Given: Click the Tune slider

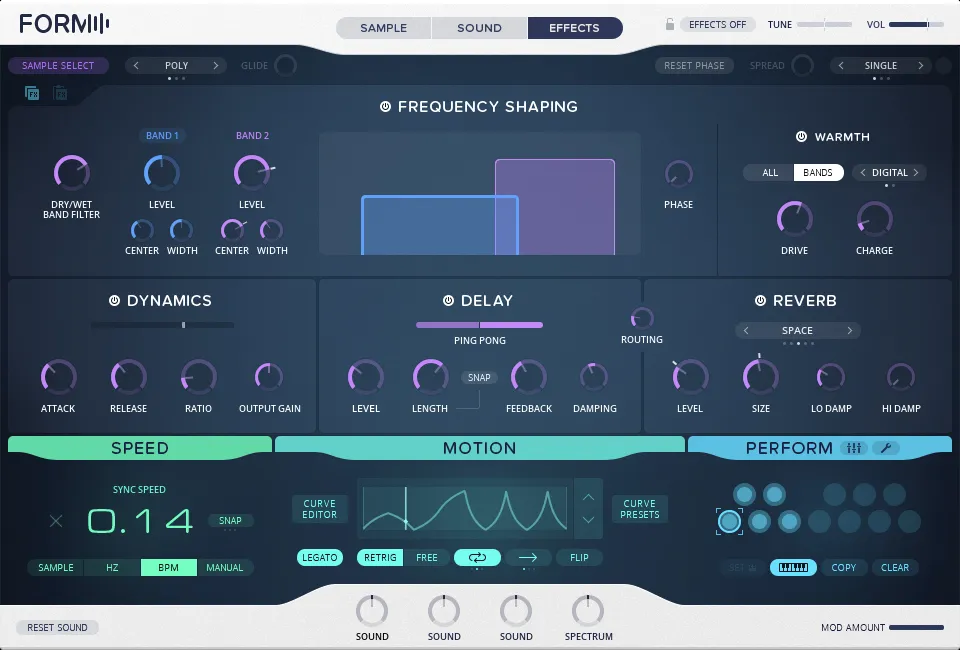Looking at the screenshot, I should (825, 24).
